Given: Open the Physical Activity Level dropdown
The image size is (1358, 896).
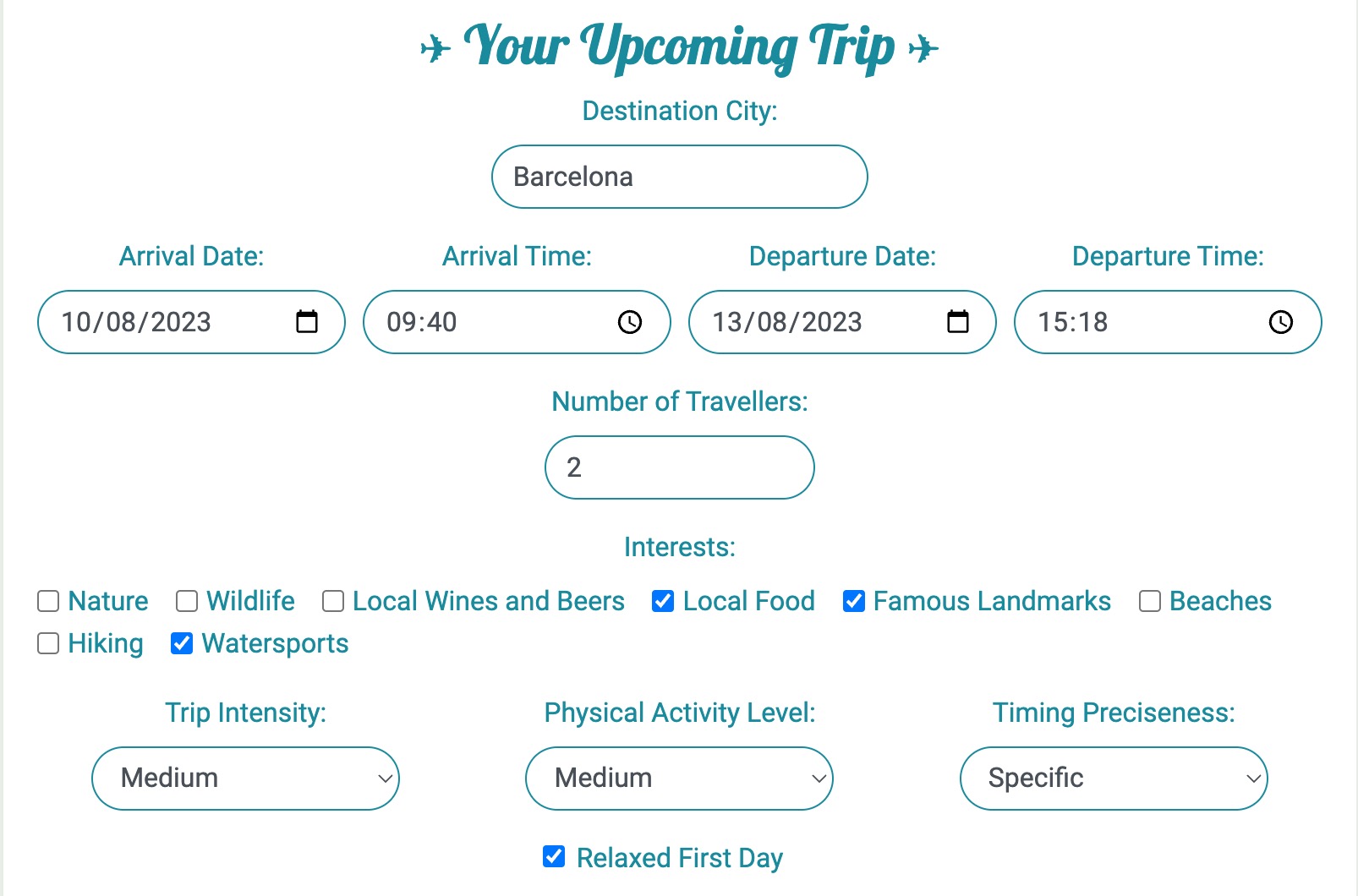Looking at the screenshot, I should 679,779.
